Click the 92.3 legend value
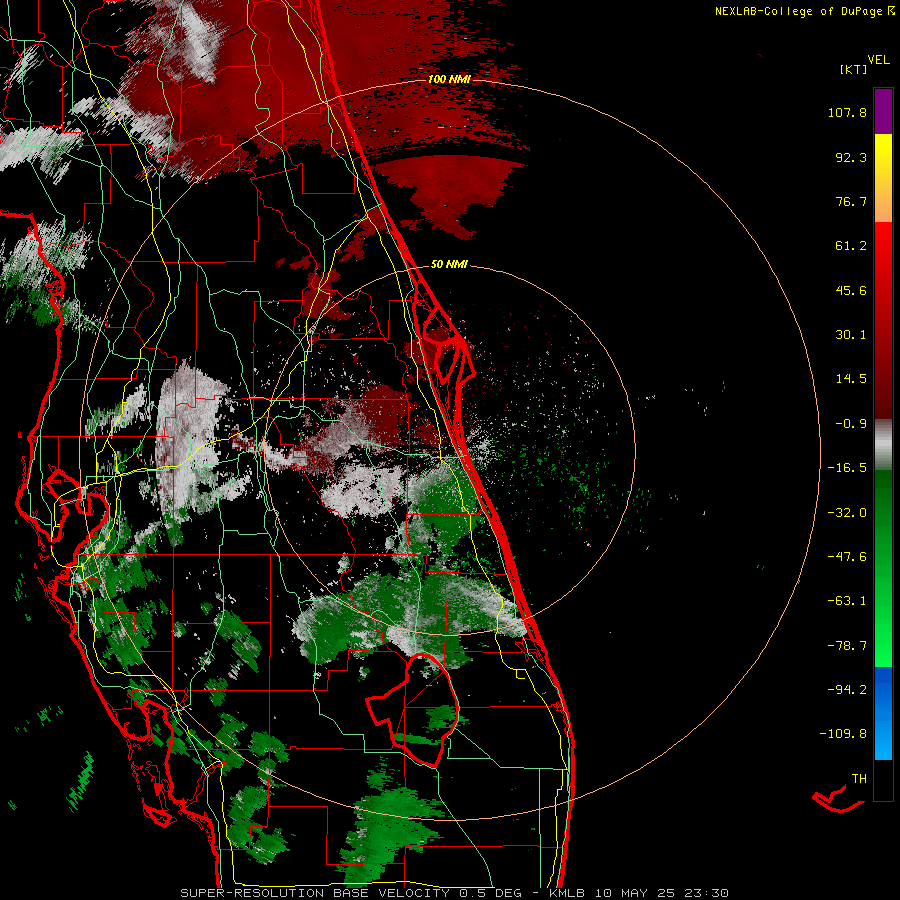 pos(851,157)
